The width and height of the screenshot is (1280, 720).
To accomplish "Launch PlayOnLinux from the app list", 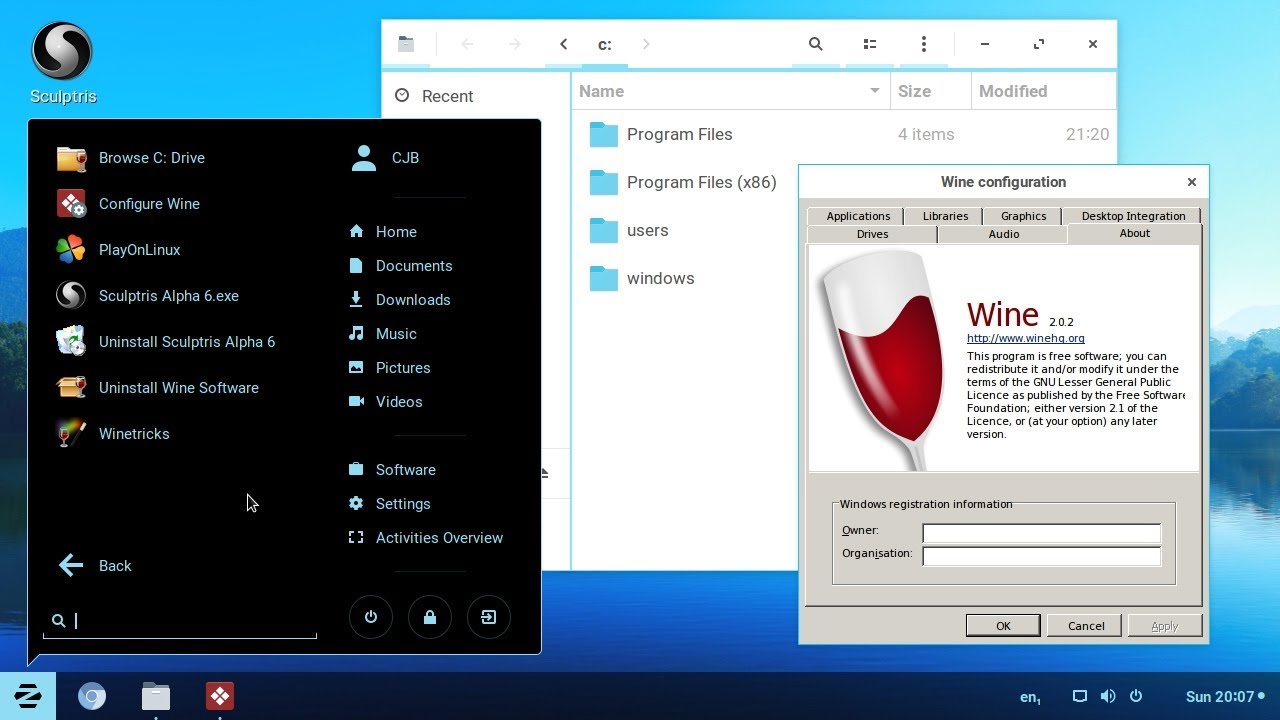I will pos(139,249).
